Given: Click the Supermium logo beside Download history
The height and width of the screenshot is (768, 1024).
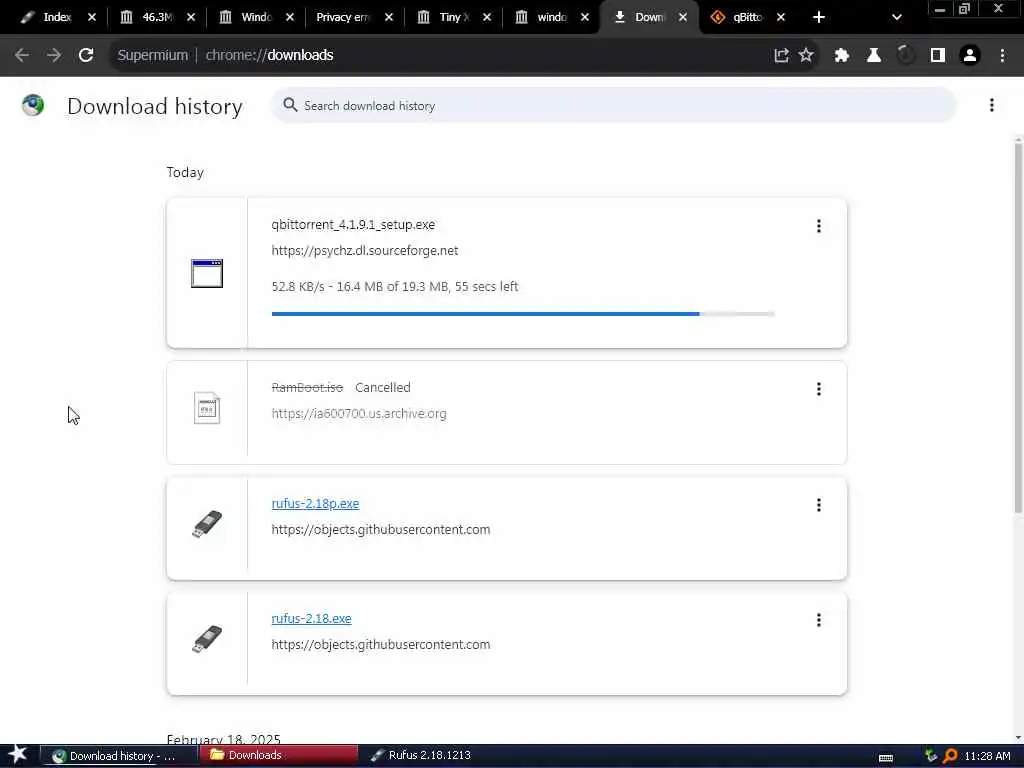Looking at the screenshot, I should [33, 104].
